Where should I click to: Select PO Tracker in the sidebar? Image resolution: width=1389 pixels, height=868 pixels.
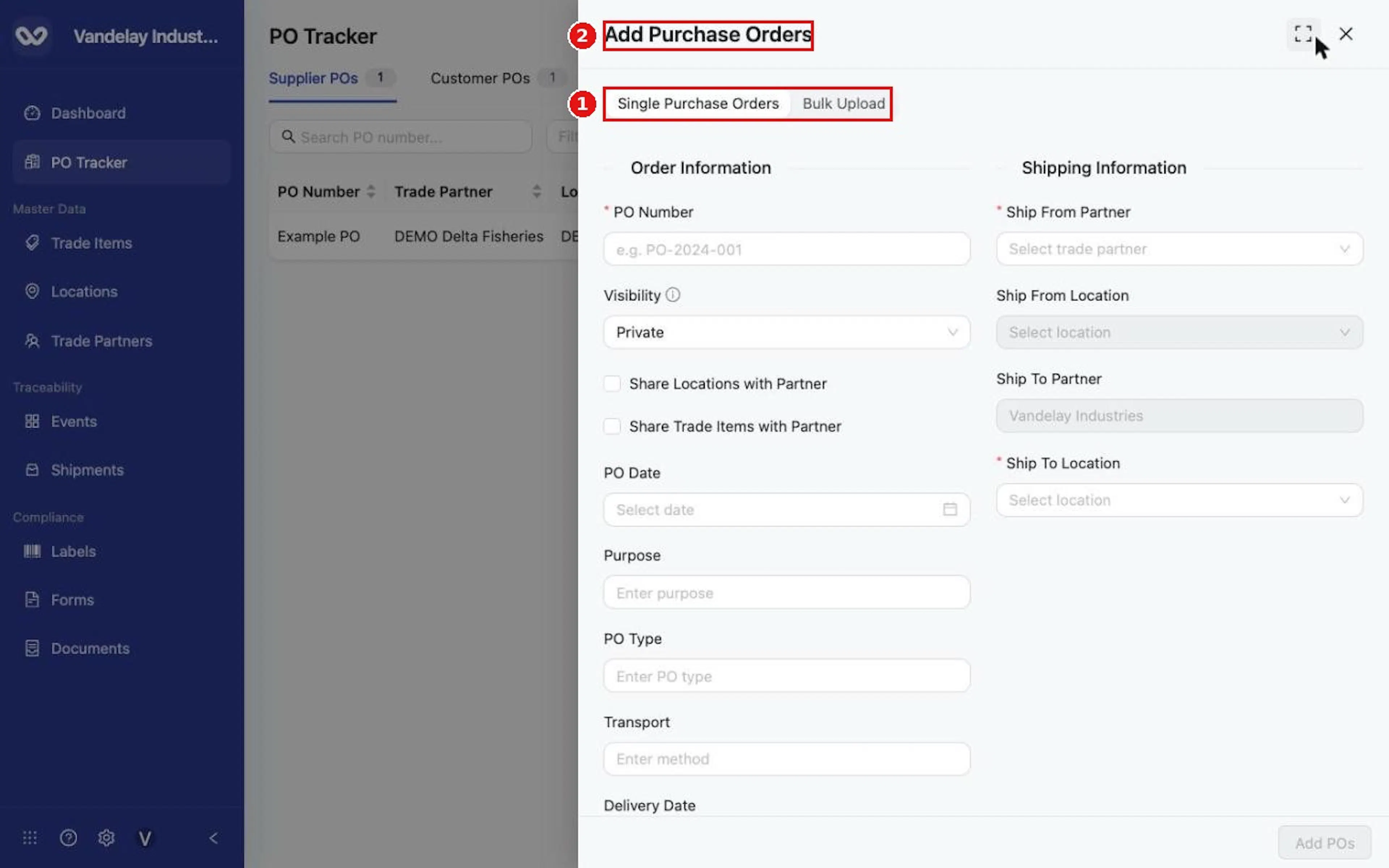tap(121, 162)
